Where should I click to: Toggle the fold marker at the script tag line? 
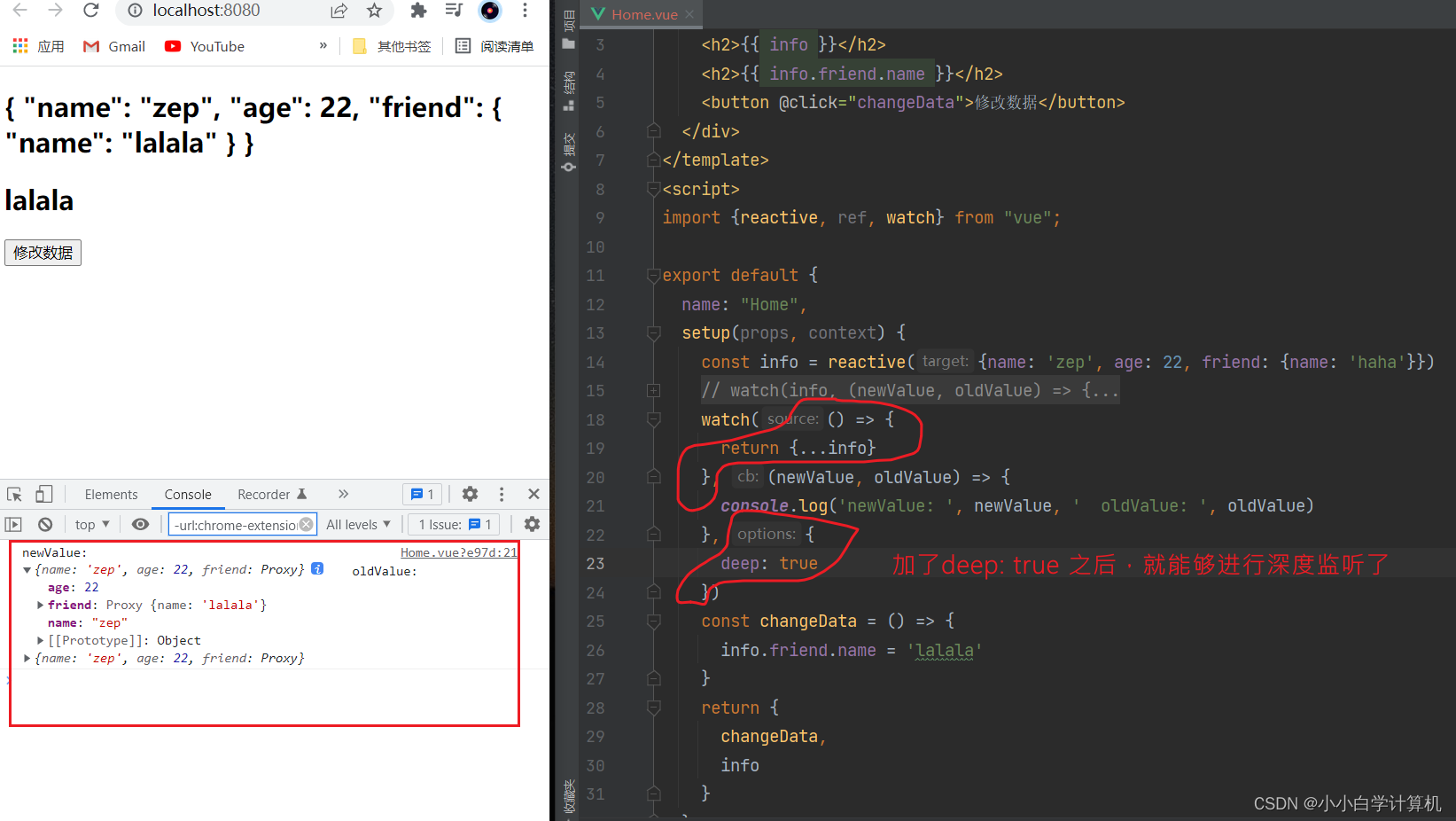click(654, 189)
